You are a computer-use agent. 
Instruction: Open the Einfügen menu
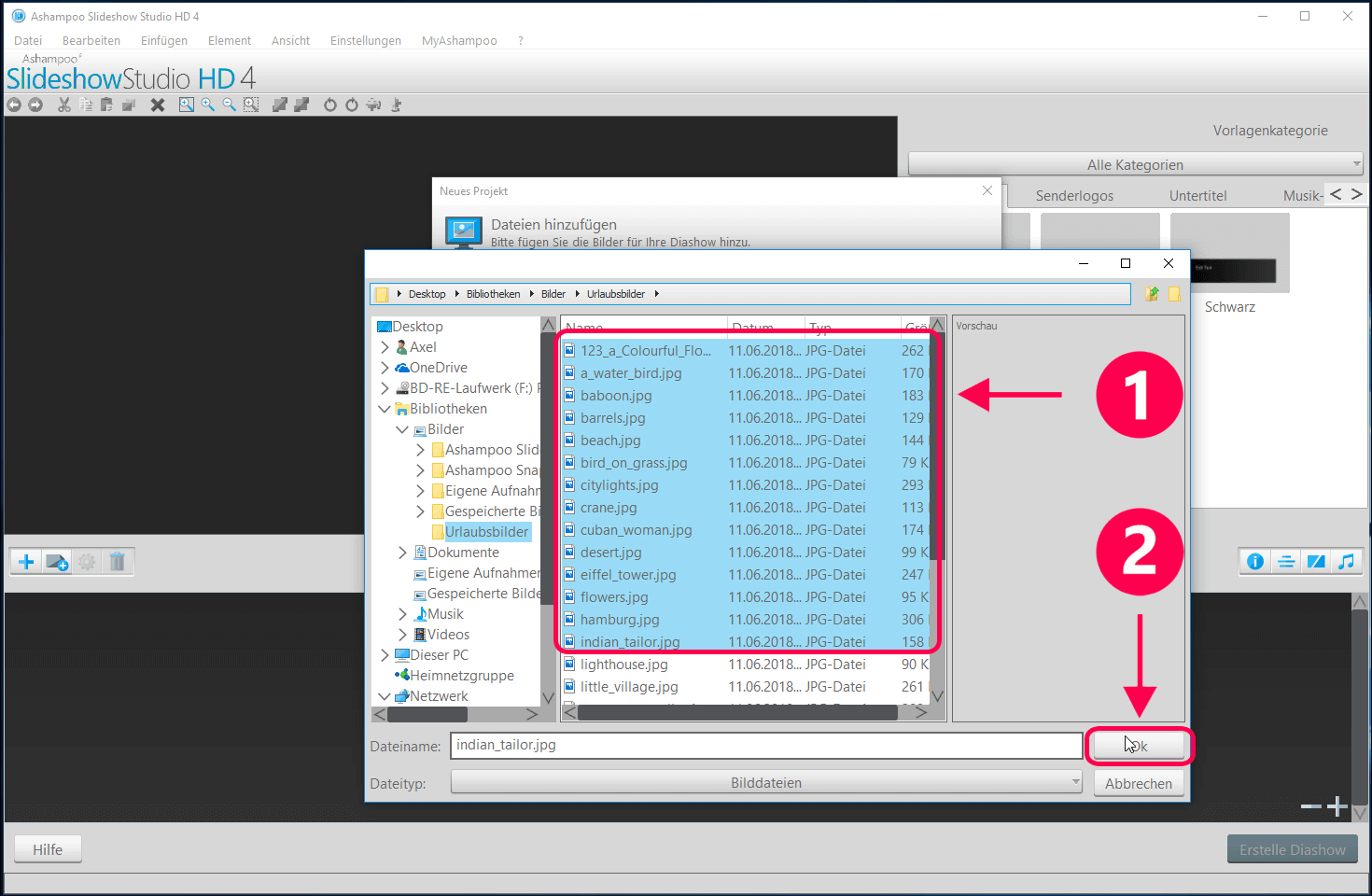[164, 40]
